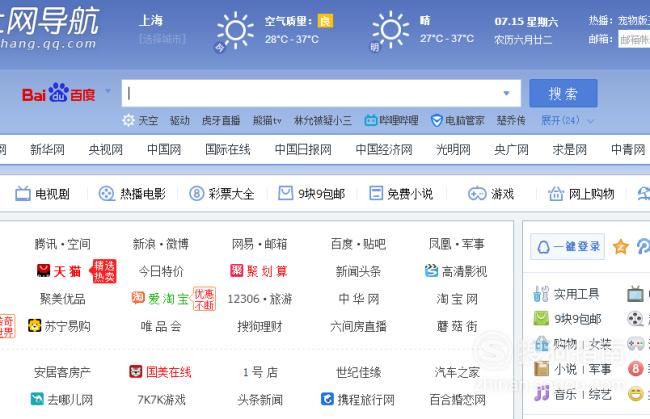Click the 电视剧 TV icon
The height and width of the screenshot is (419, 650).
click(x=23, y=194)
